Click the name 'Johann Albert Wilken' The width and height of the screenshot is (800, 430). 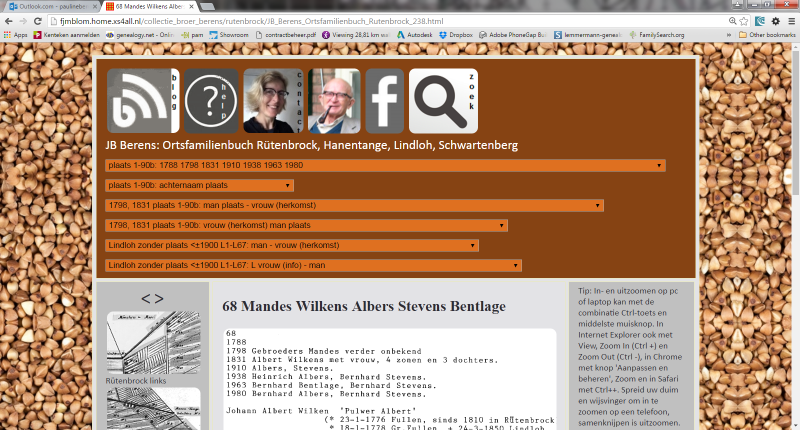coord(278,411)
